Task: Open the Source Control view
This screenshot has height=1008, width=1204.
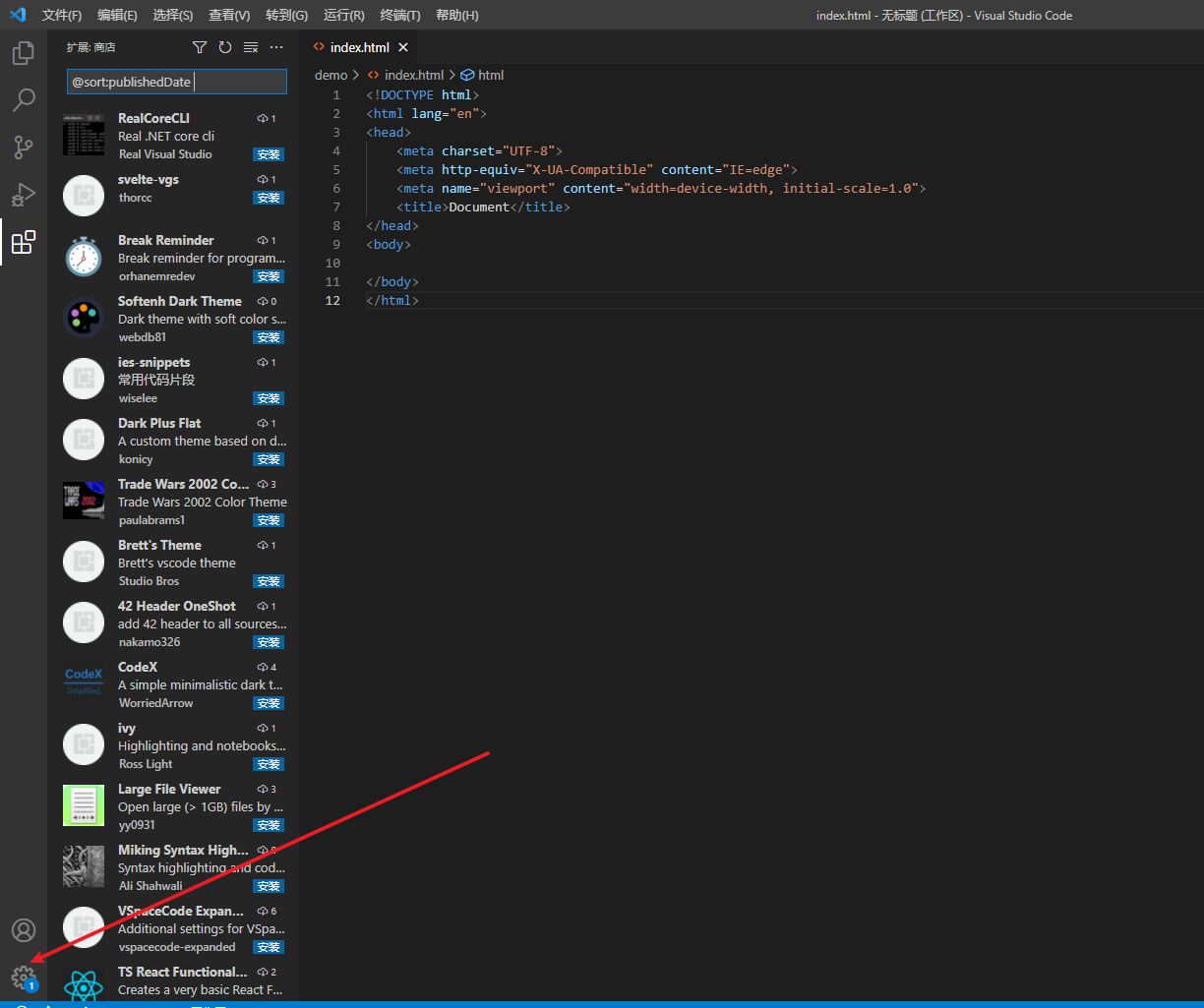Action: (x=24, y=147)
